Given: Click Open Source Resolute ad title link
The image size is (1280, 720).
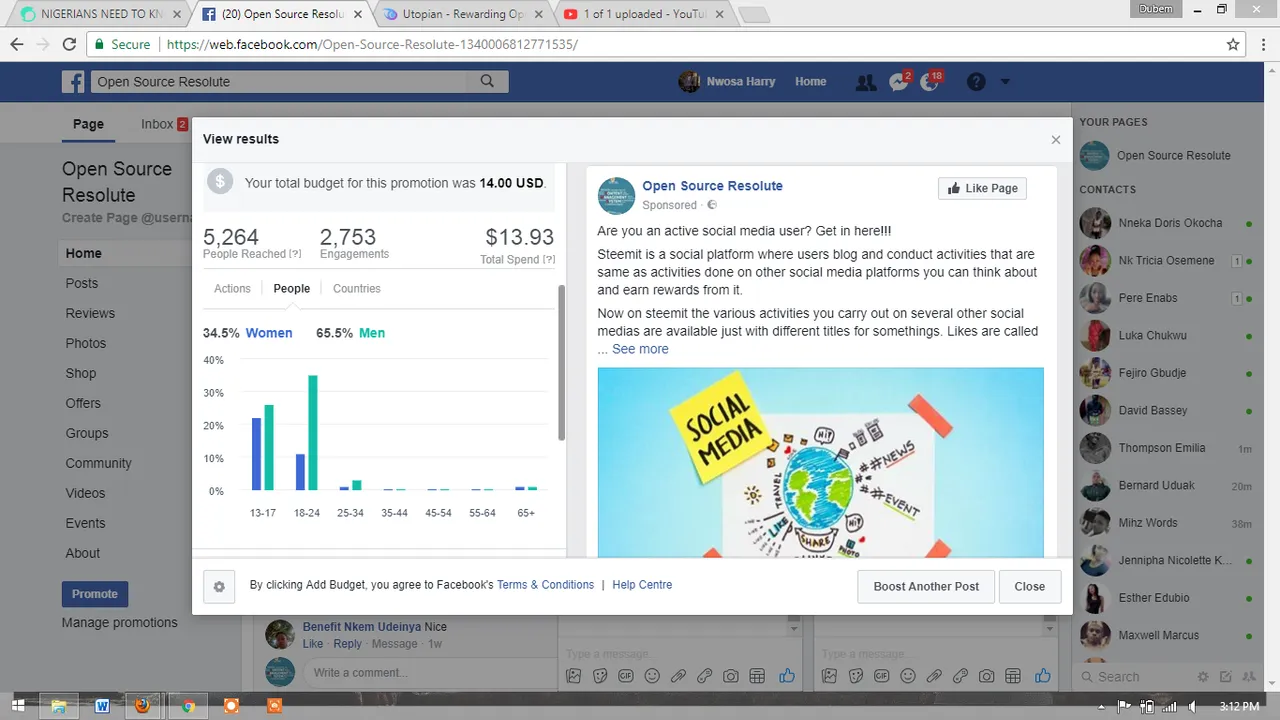Looking at the screenshot, I should [x=712, y=186].
